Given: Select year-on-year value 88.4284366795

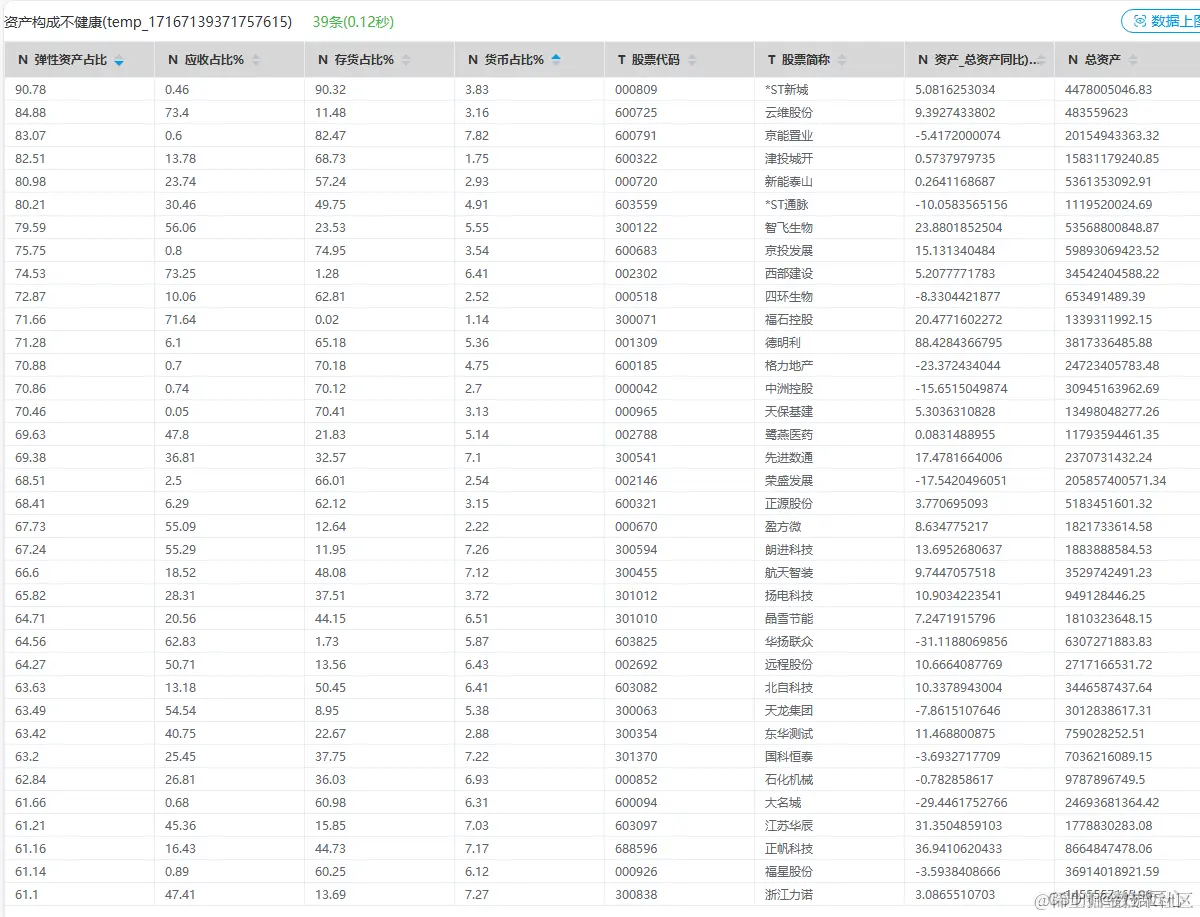Looking at the screenshot, I should (958, 343).
